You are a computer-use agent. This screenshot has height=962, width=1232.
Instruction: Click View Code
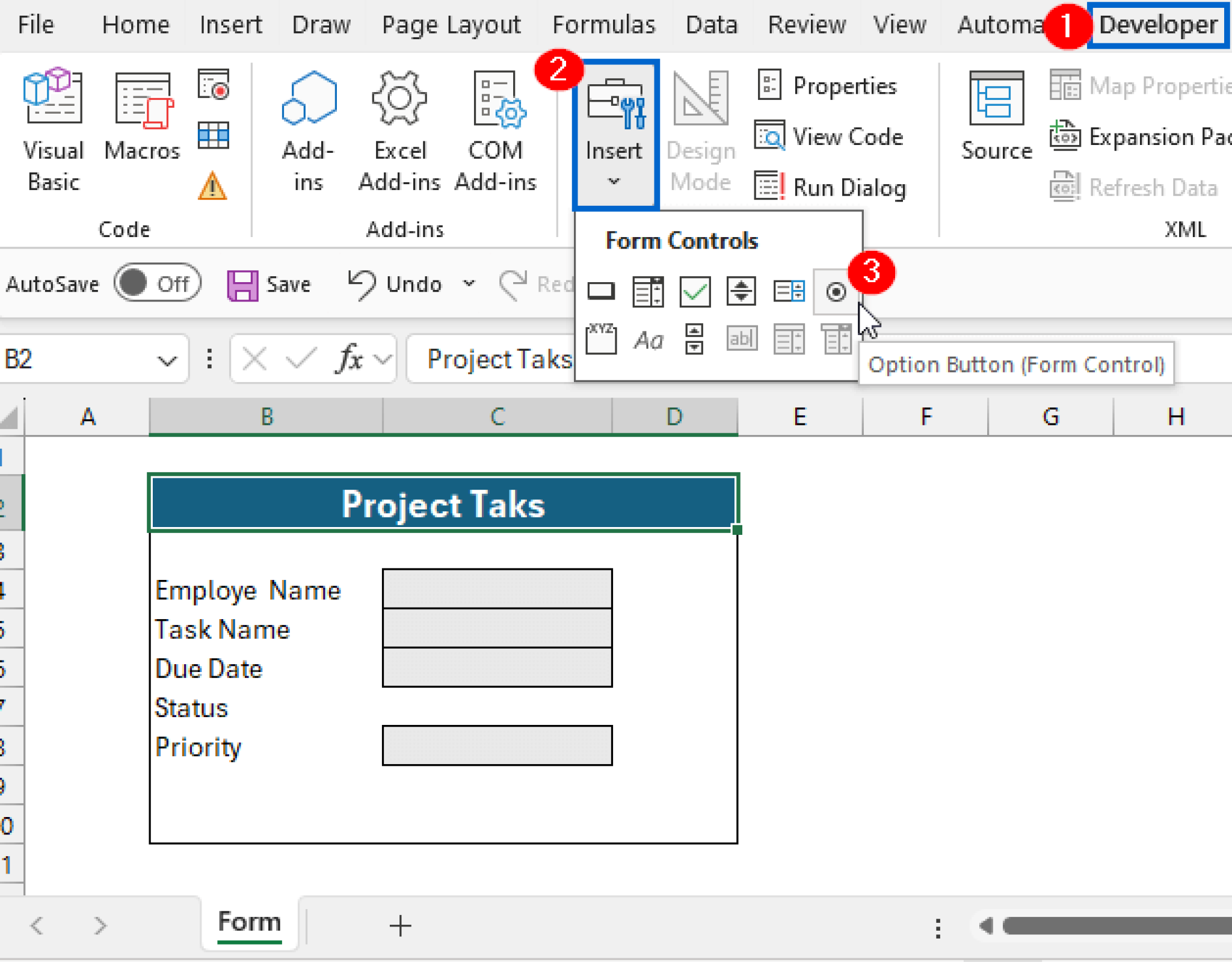click(831, 136)
